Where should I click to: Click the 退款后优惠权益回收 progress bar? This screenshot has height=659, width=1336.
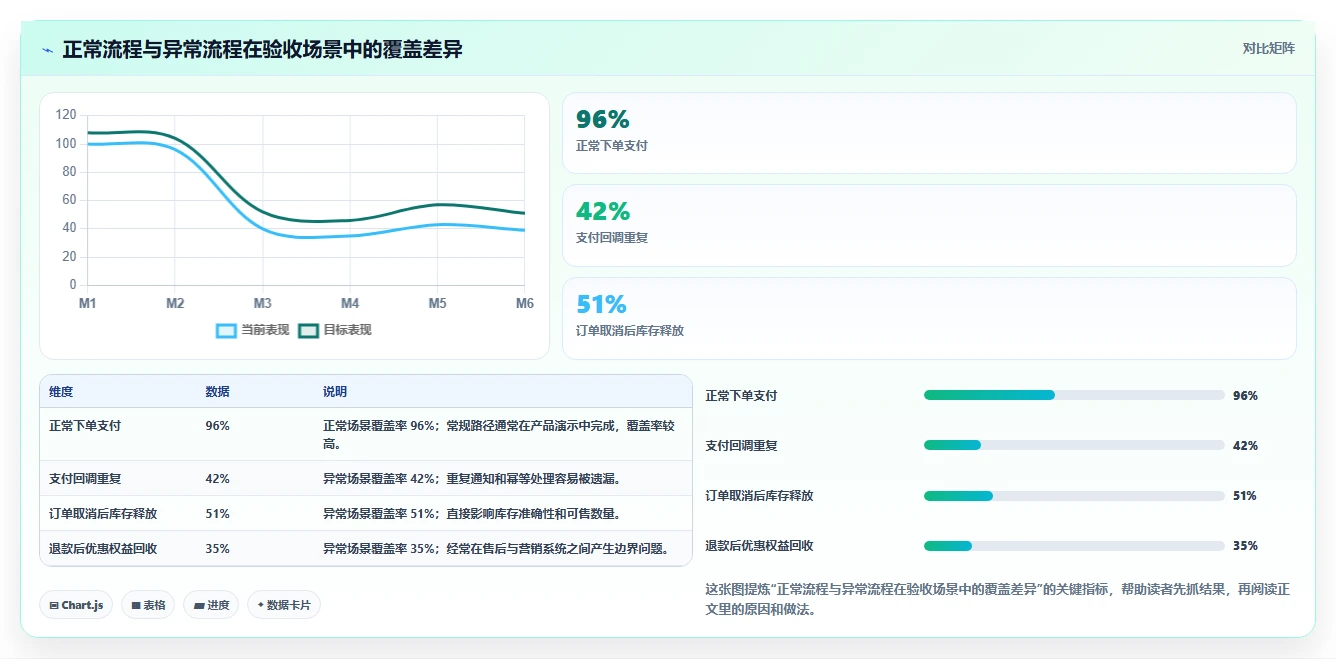[x=1074, y=545]
